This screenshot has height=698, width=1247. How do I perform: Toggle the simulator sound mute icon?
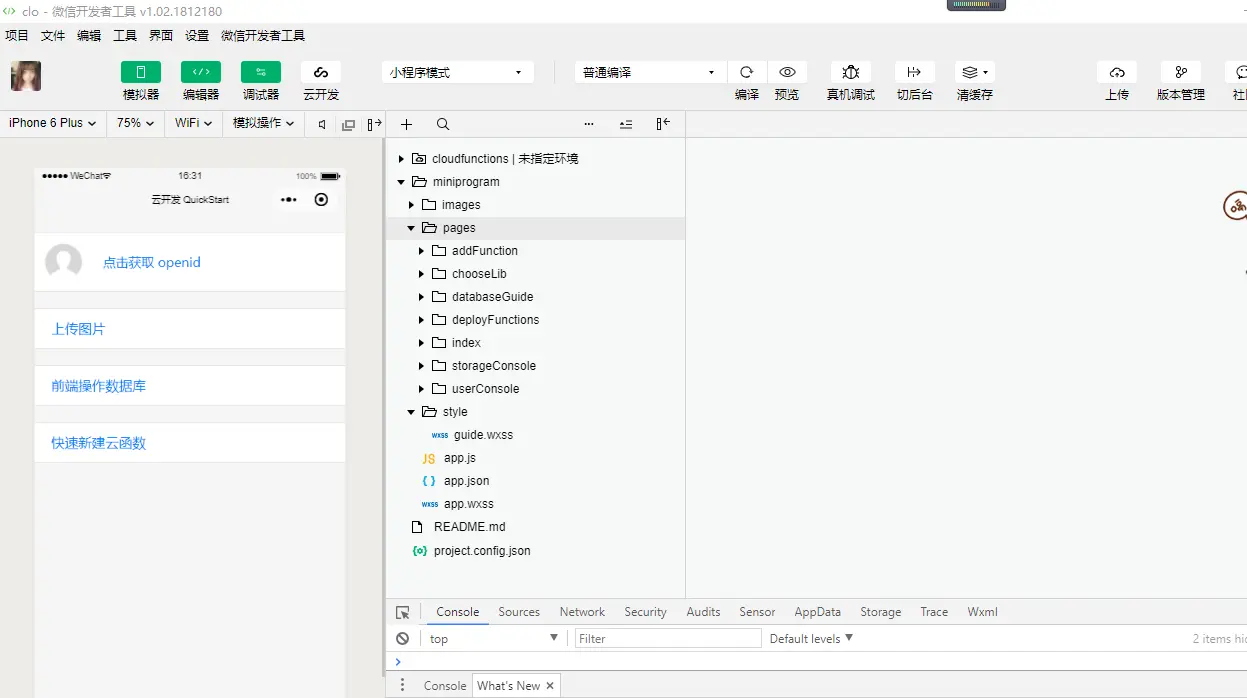tap(322, 124)
